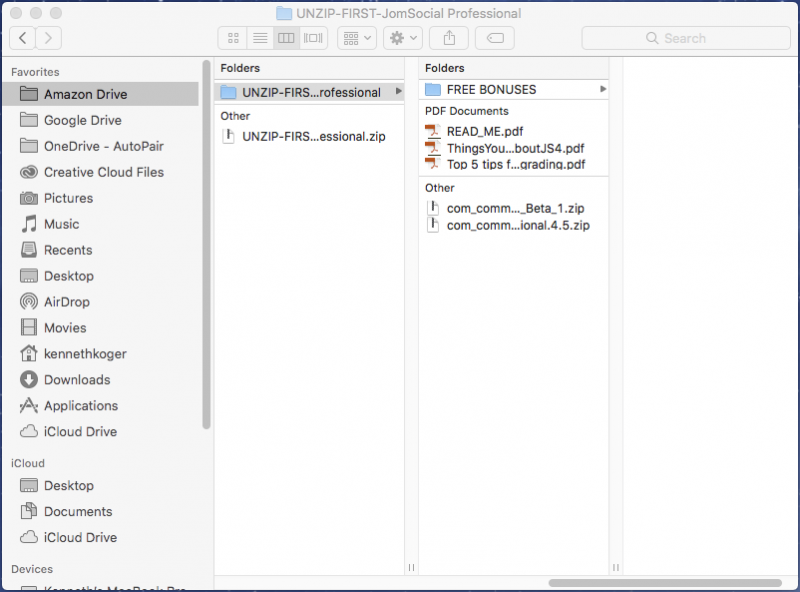Select the Top 5 tips f...grading.pdf file
800x592 pixels.
click(514, 164)
